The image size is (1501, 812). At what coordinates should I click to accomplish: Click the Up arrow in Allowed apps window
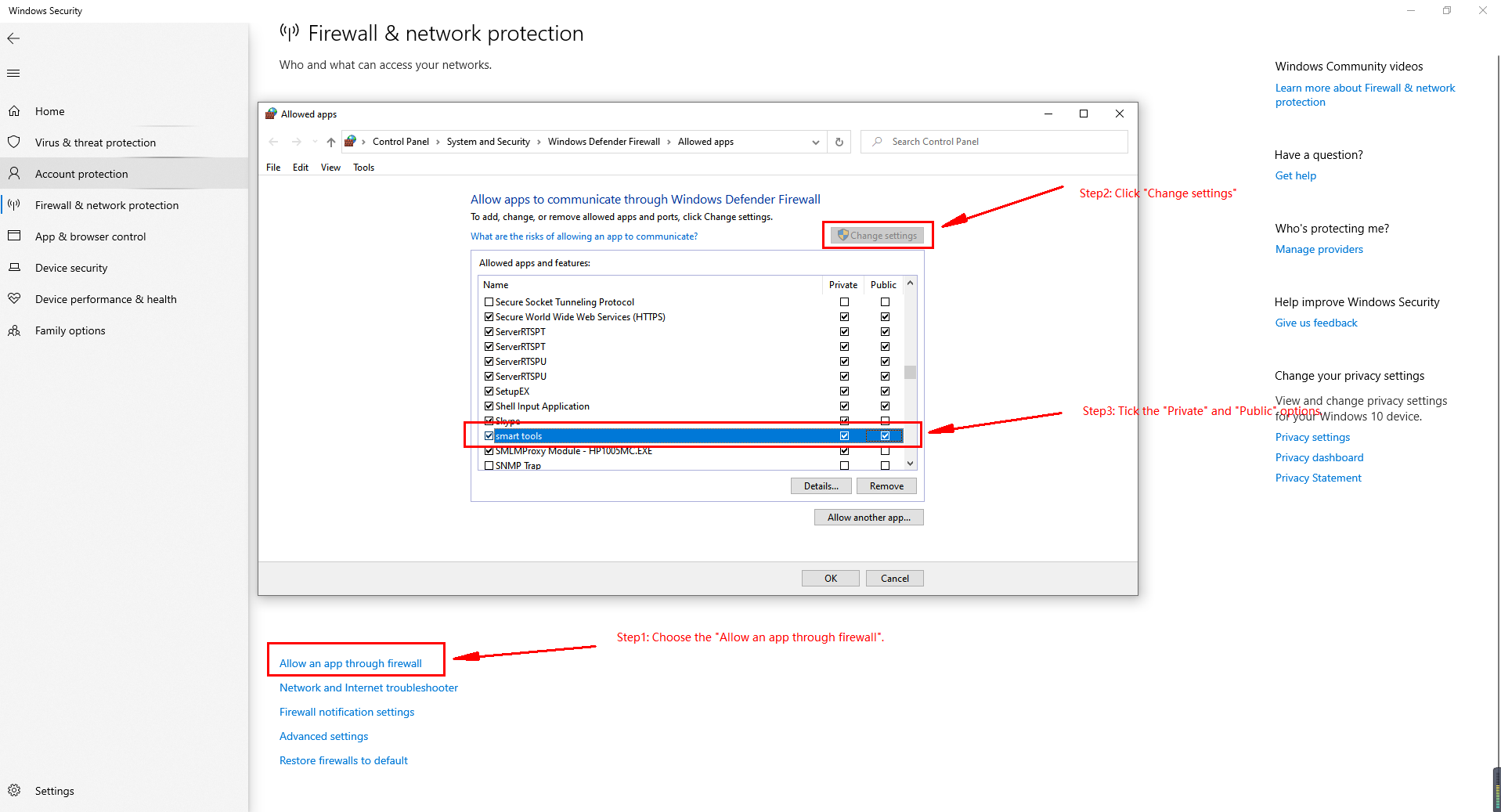click(331, 142)
